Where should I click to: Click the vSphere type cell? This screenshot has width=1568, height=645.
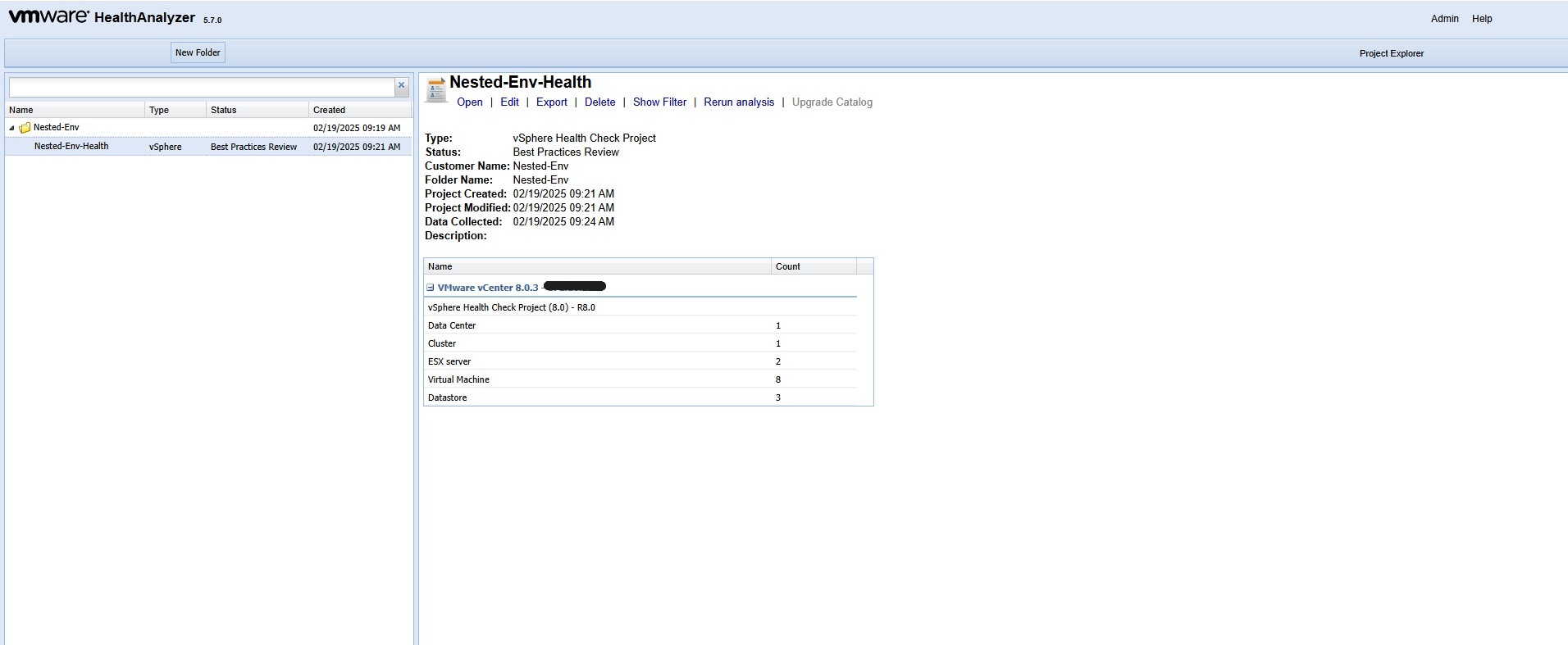coord(165,148)
